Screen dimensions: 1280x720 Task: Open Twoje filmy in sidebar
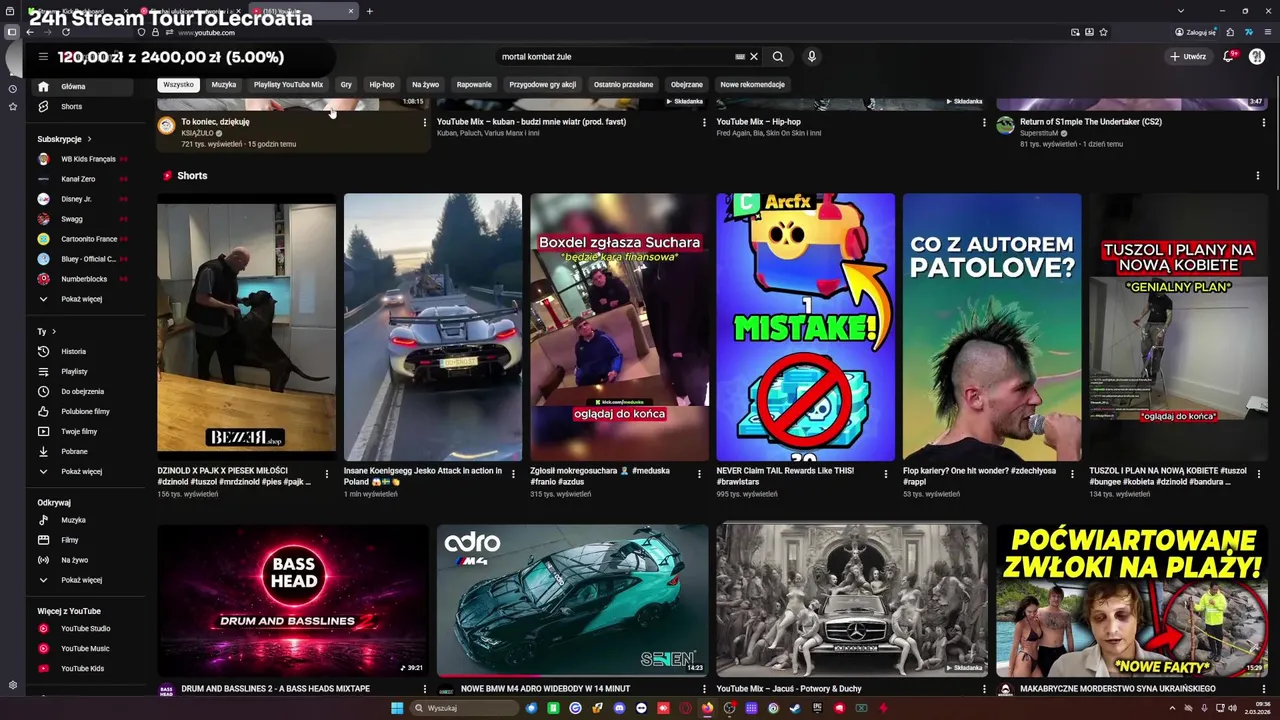pyautogui.click(x=84, y=432)
